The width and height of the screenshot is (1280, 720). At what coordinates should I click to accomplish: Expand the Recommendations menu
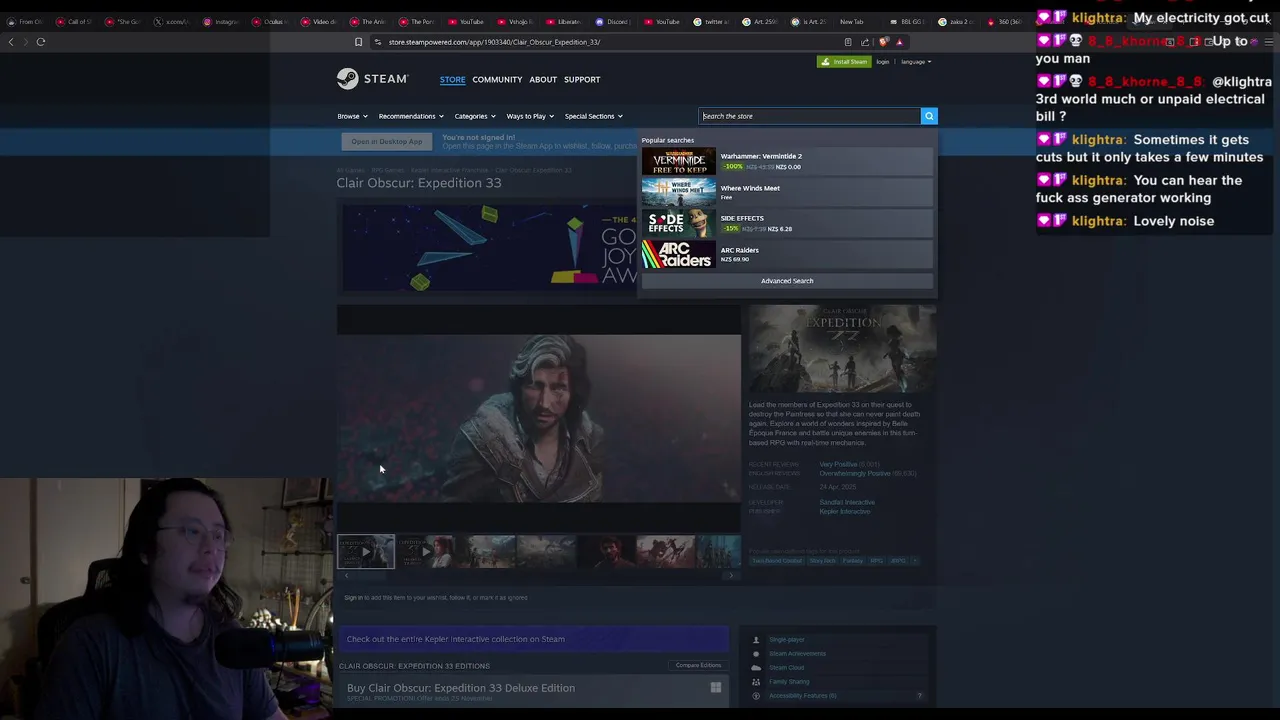(411, 116)
